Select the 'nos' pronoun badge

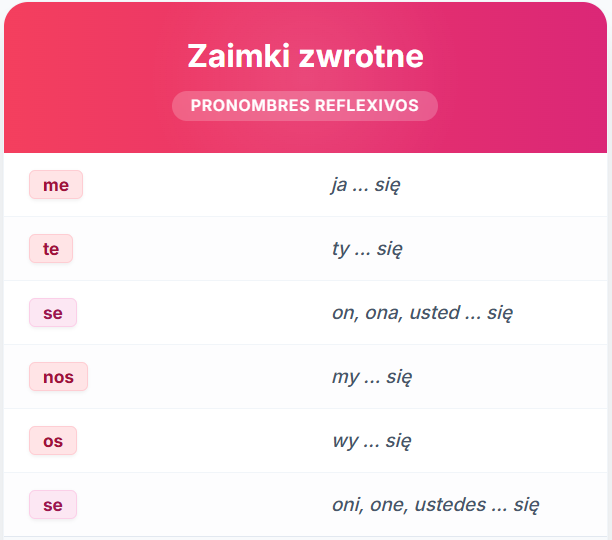pos(58,377)
